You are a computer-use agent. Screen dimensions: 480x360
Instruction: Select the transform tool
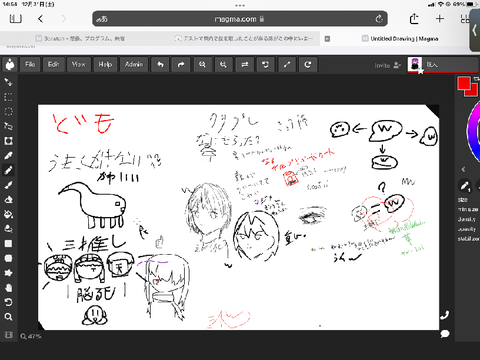(8, 126)
